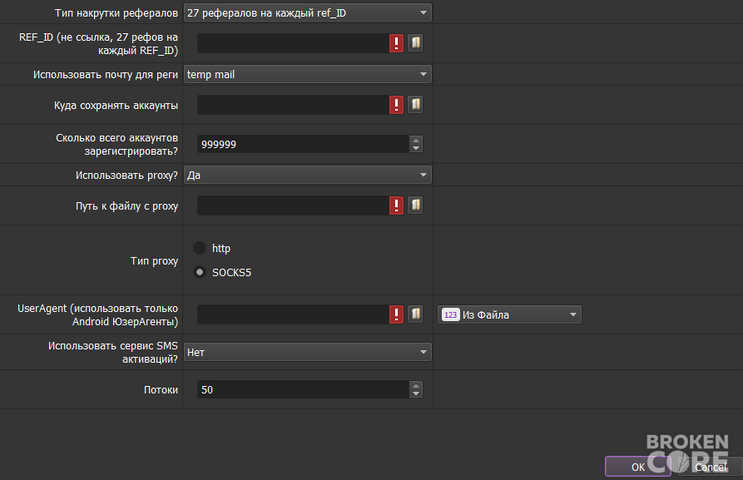Browse folder for saving accounts

click(x=416, y=105)
